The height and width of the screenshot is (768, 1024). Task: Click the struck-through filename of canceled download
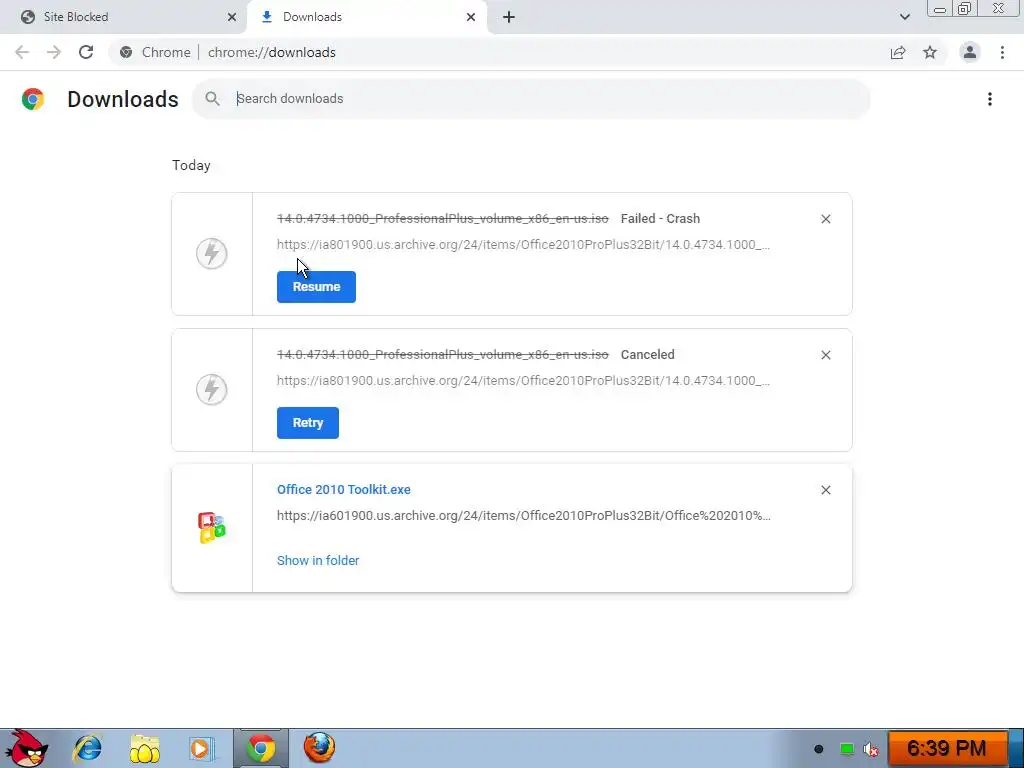tap(443, 354)
